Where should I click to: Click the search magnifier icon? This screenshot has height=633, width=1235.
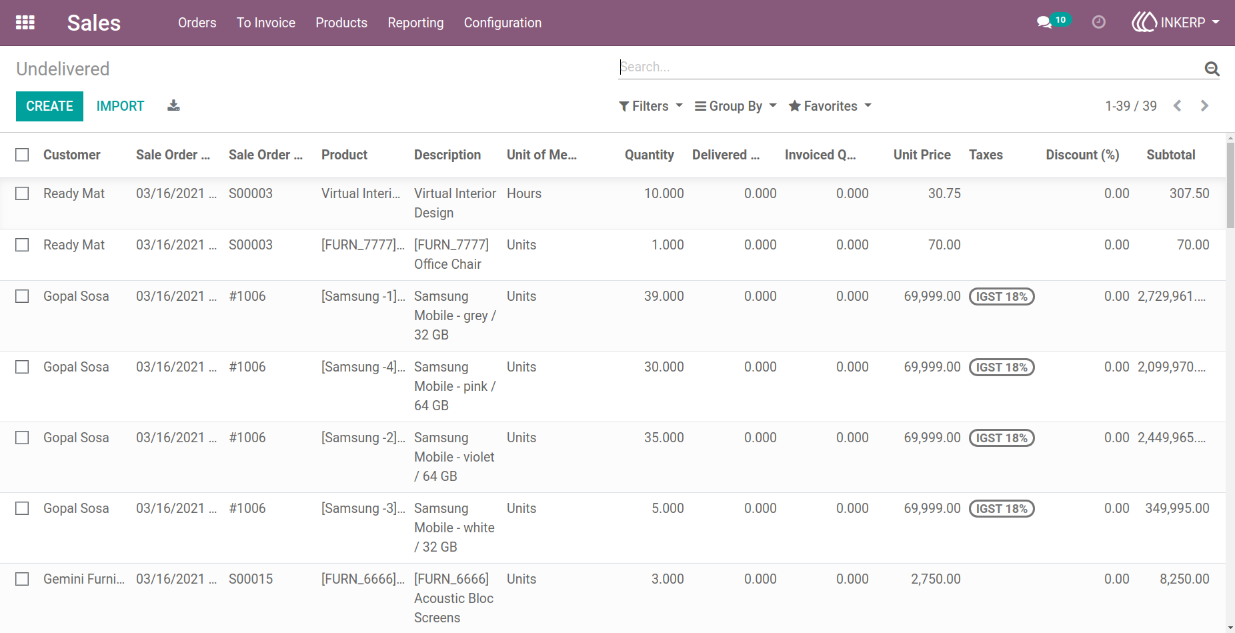[x=1212, y=68]
